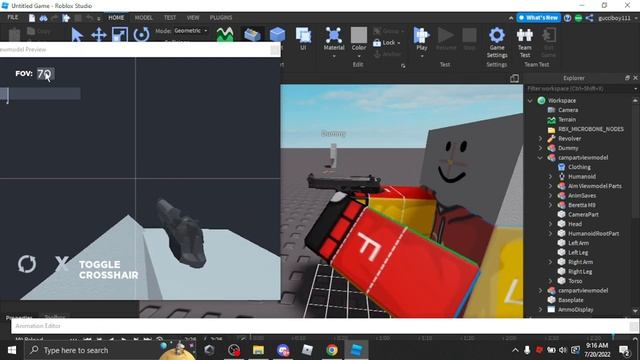
Task: Switch to the HOME tab
Action: pyautogui.click(x=116, y=18)
